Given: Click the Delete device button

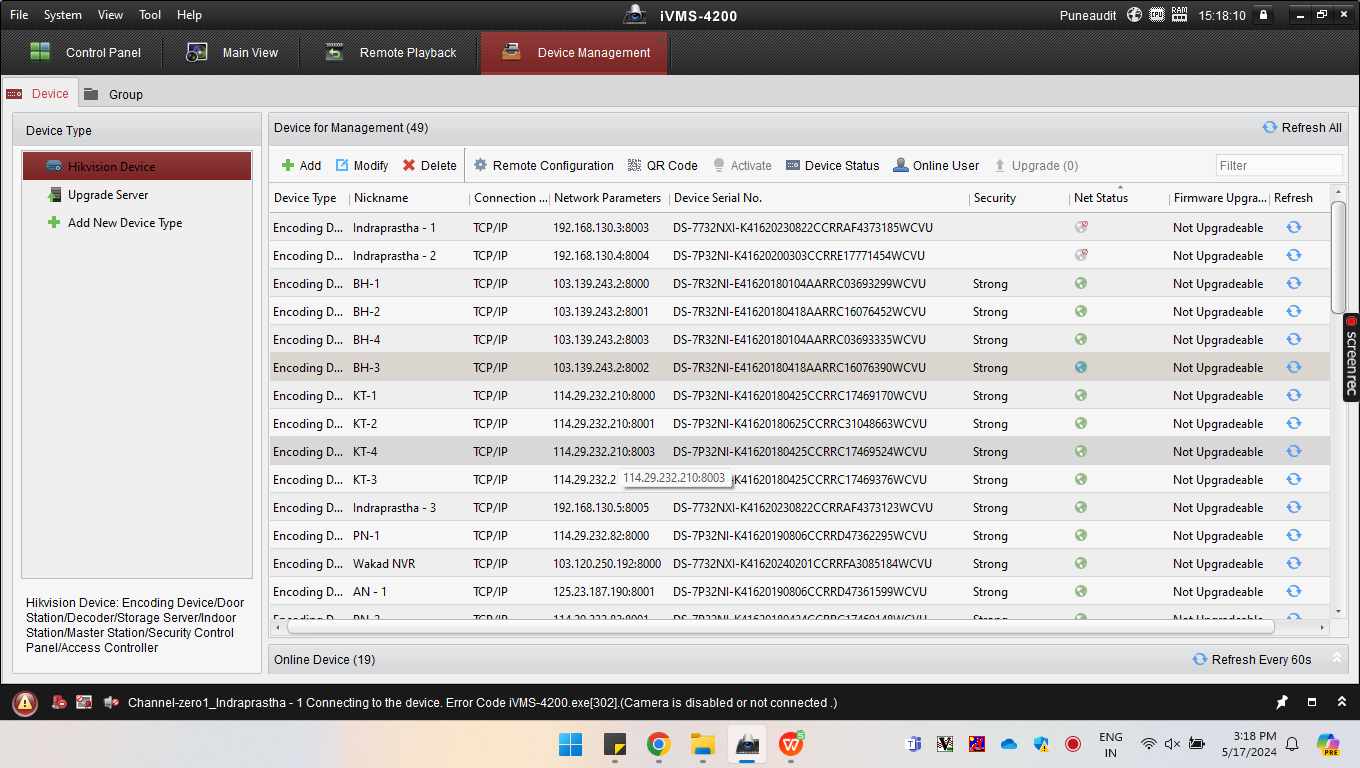Looking at the screenshot, I should 430,166.
